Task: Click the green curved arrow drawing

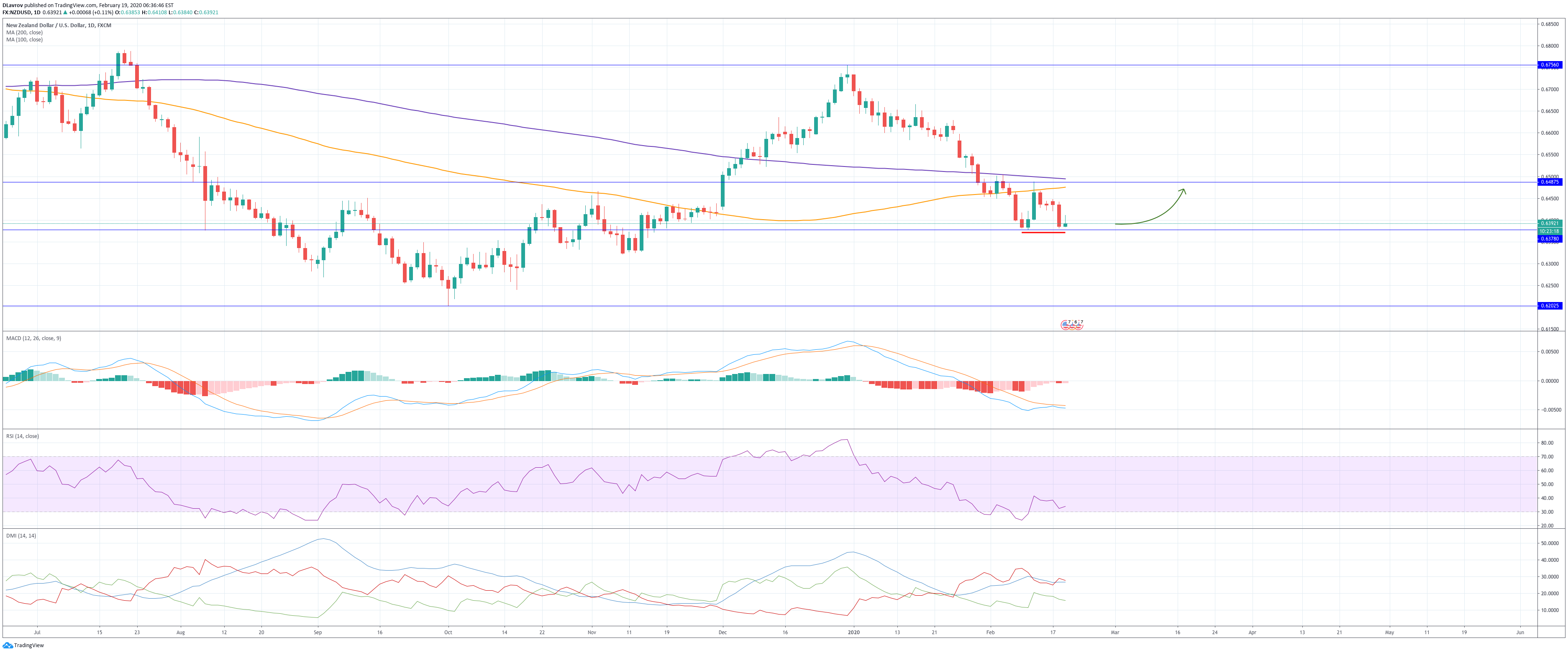Action: coord(1163,213)
